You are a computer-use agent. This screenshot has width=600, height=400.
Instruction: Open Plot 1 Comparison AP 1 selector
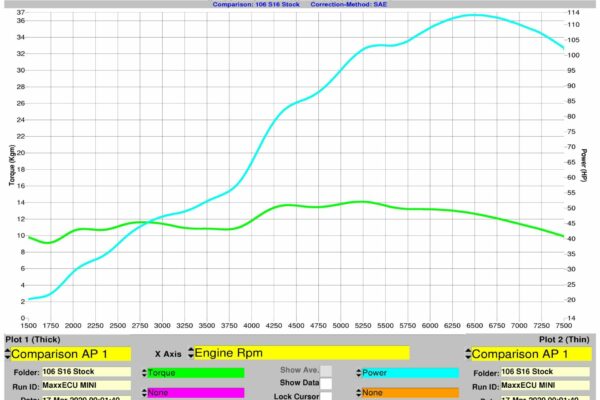(x=68, y=354)
